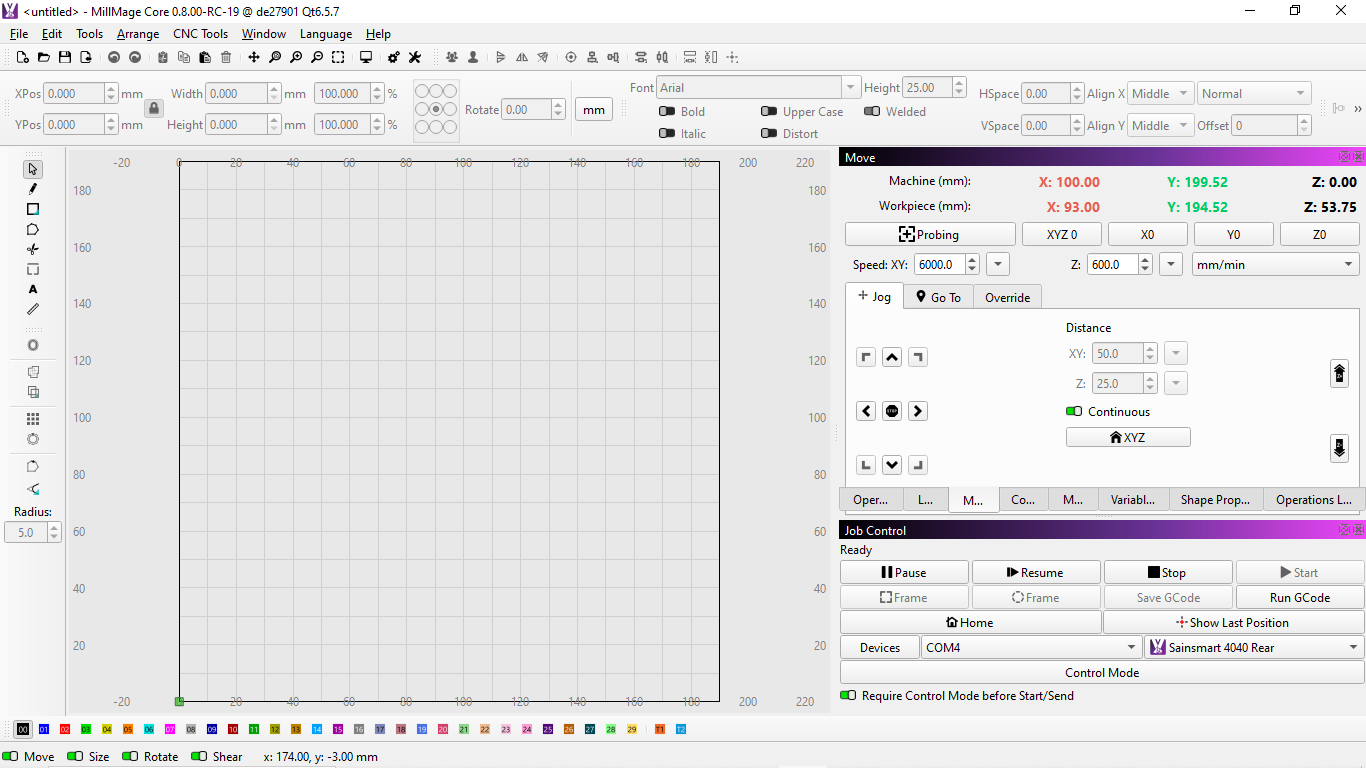Click the Probing button
Screen dimensions: 1366x768
coord(929,234)
